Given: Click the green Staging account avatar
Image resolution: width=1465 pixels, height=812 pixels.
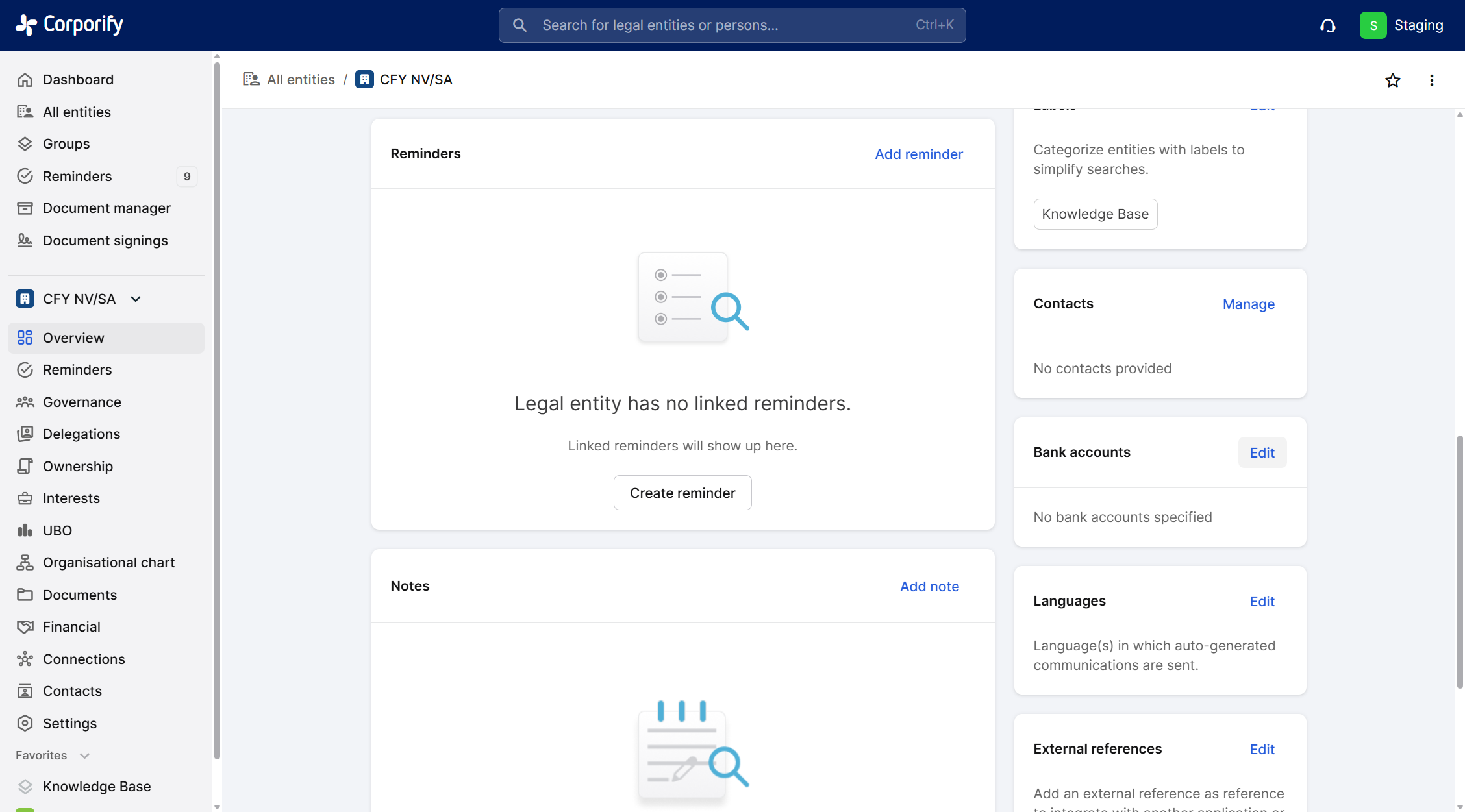Looking at the screenshot, I should (x=1373, y=25).
